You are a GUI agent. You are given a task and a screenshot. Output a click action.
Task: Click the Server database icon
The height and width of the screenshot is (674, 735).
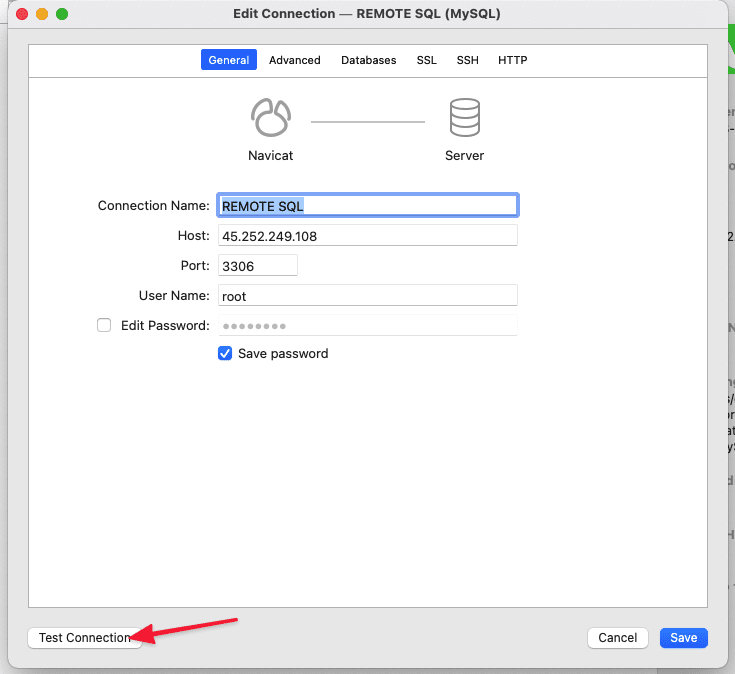pos(464,118)
